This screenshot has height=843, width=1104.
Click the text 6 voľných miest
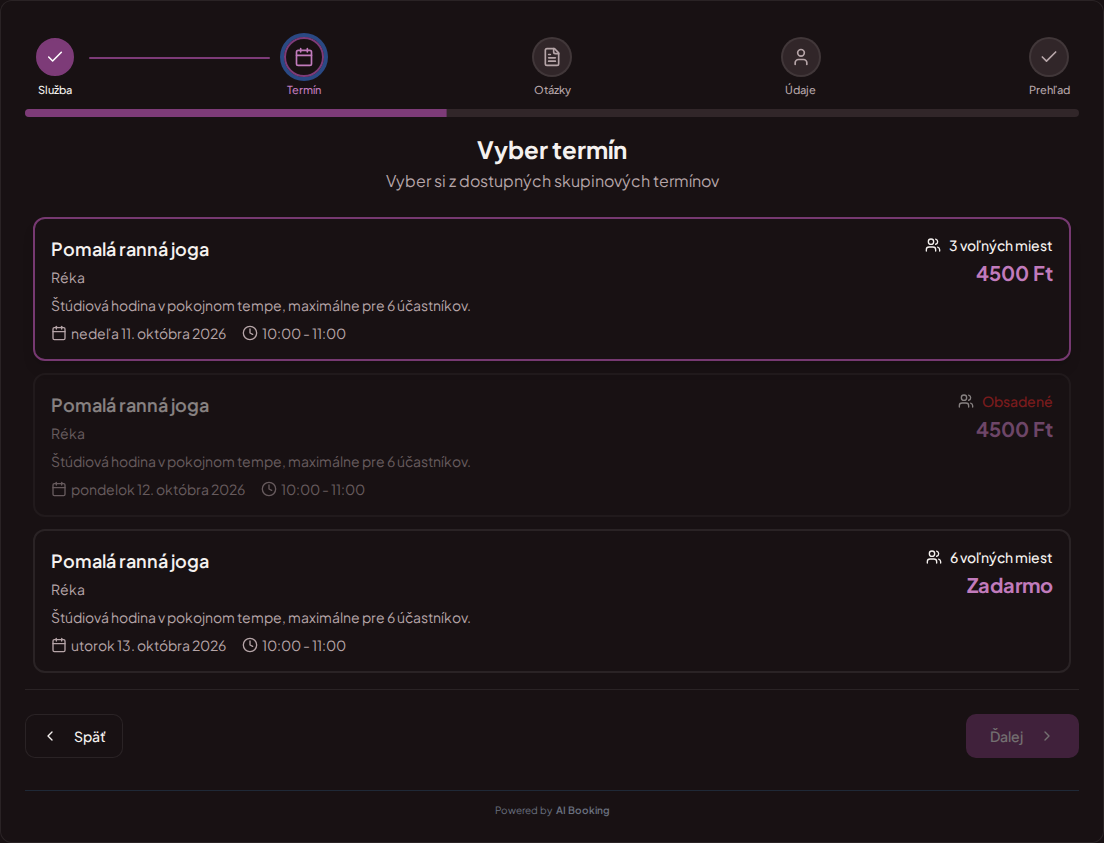[x=1001, y=558]
